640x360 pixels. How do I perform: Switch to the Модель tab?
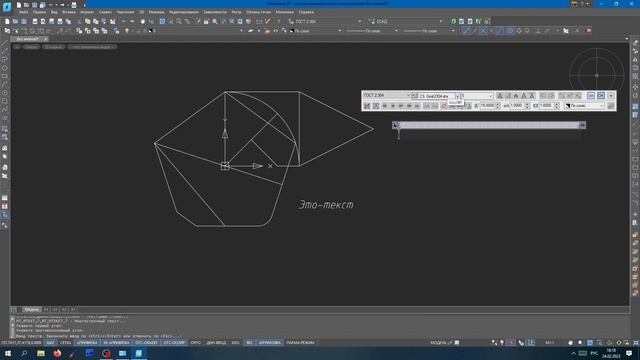[x=31, y=310]
